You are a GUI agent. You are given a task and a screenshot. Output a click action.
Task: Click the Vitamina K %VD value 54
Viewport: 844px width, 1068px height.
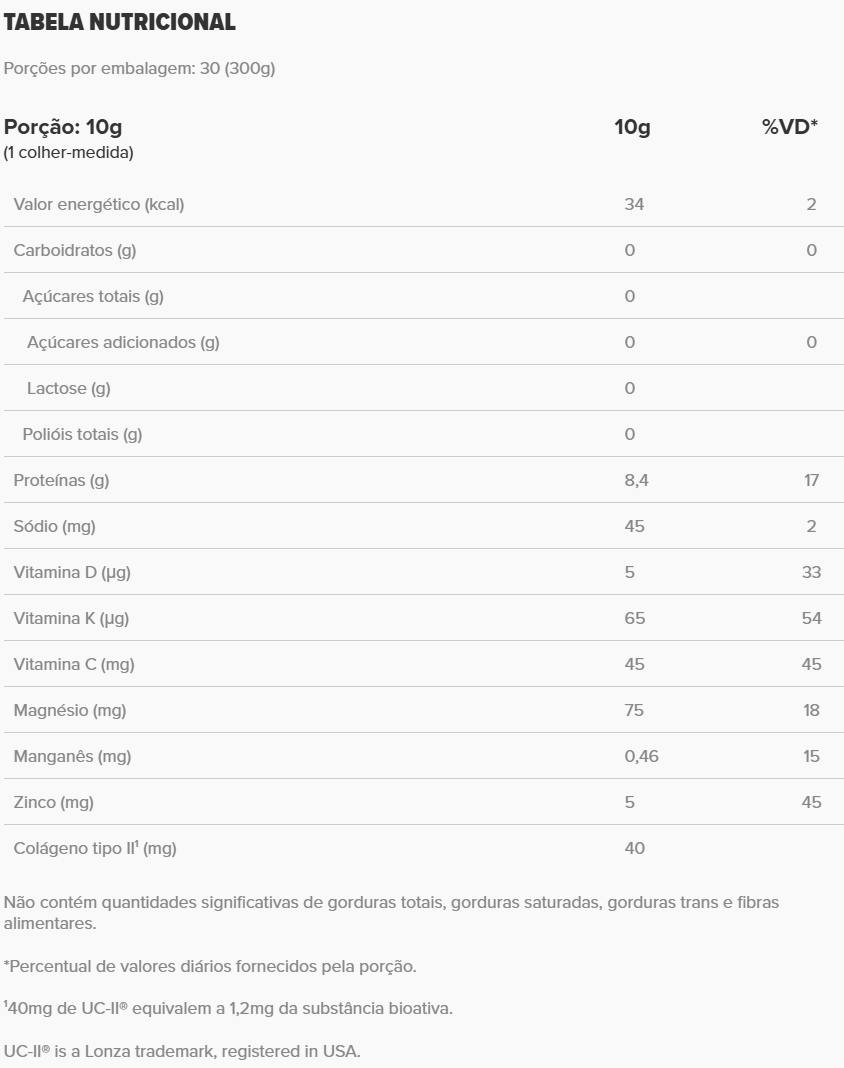coord(811,618)
